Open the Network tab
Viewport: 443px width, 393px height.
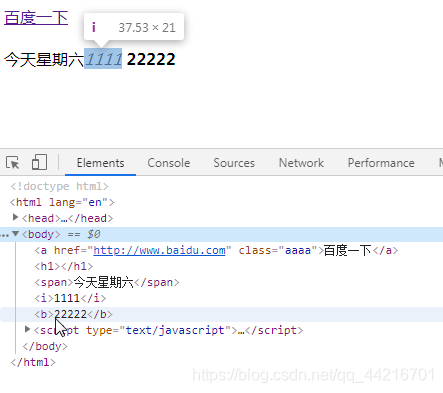pyautogui.click(x=301, y=163)
